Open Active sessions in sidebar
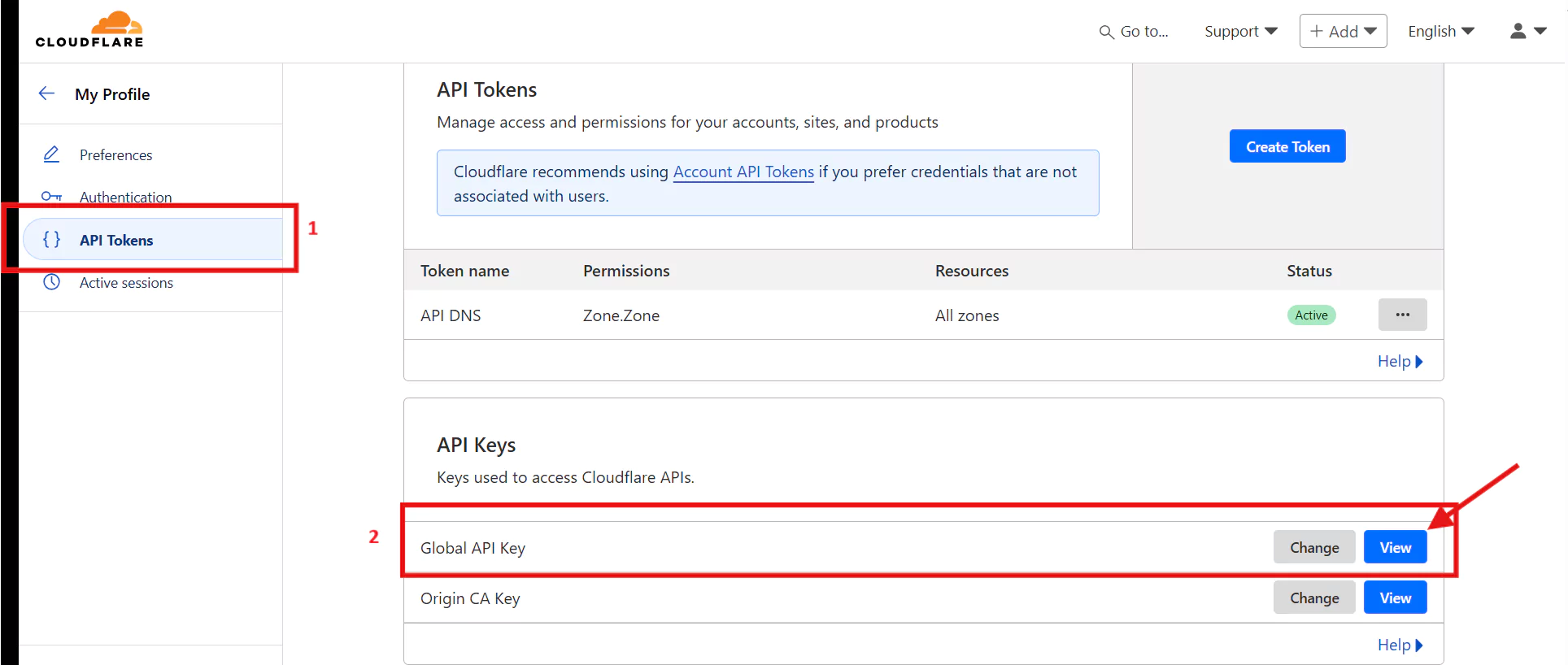 (x=126, y=282)
